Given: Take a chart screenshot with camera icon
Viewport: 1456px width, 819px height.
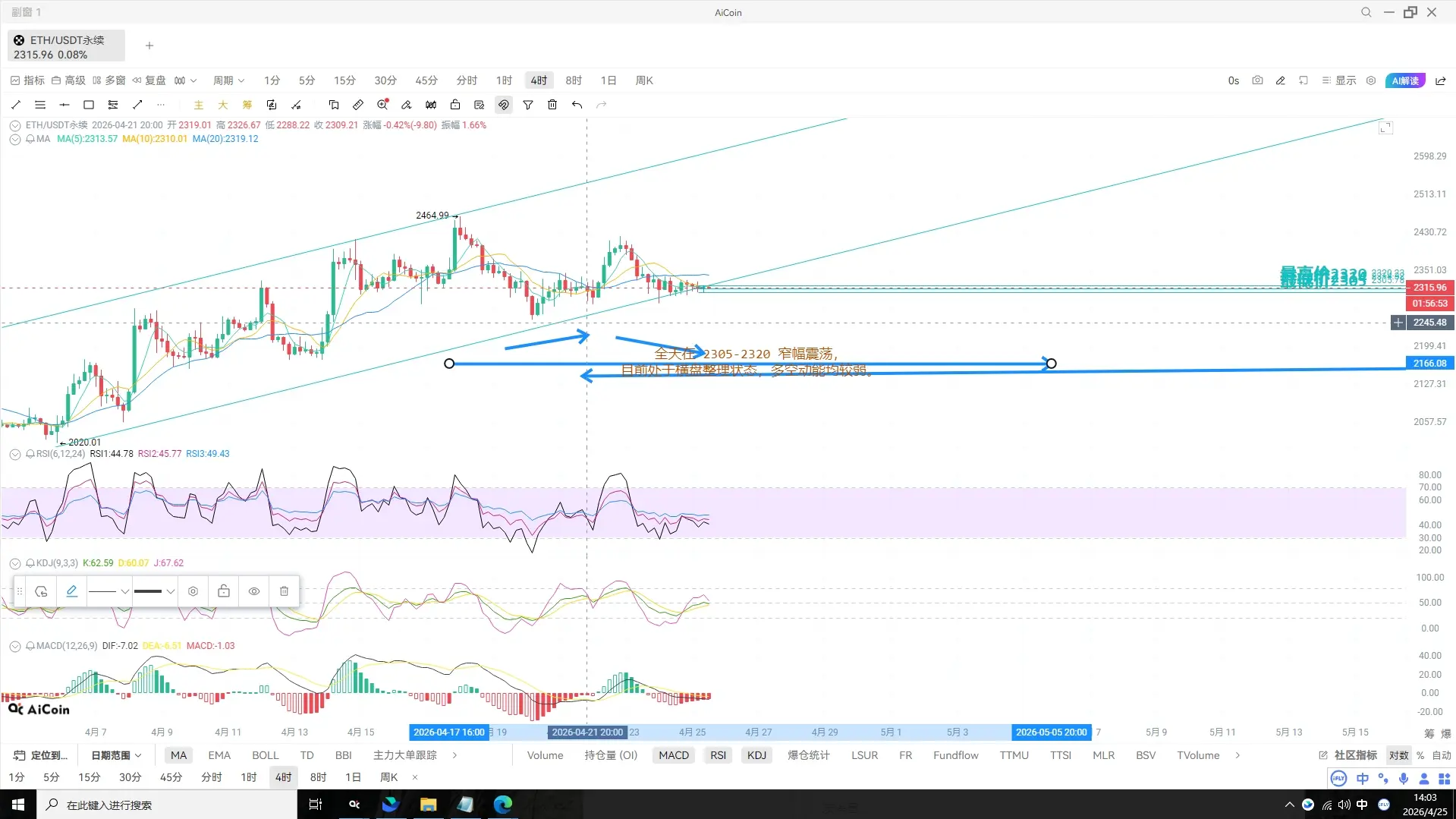Looking at the screenshot, I should pos(1257,80).
